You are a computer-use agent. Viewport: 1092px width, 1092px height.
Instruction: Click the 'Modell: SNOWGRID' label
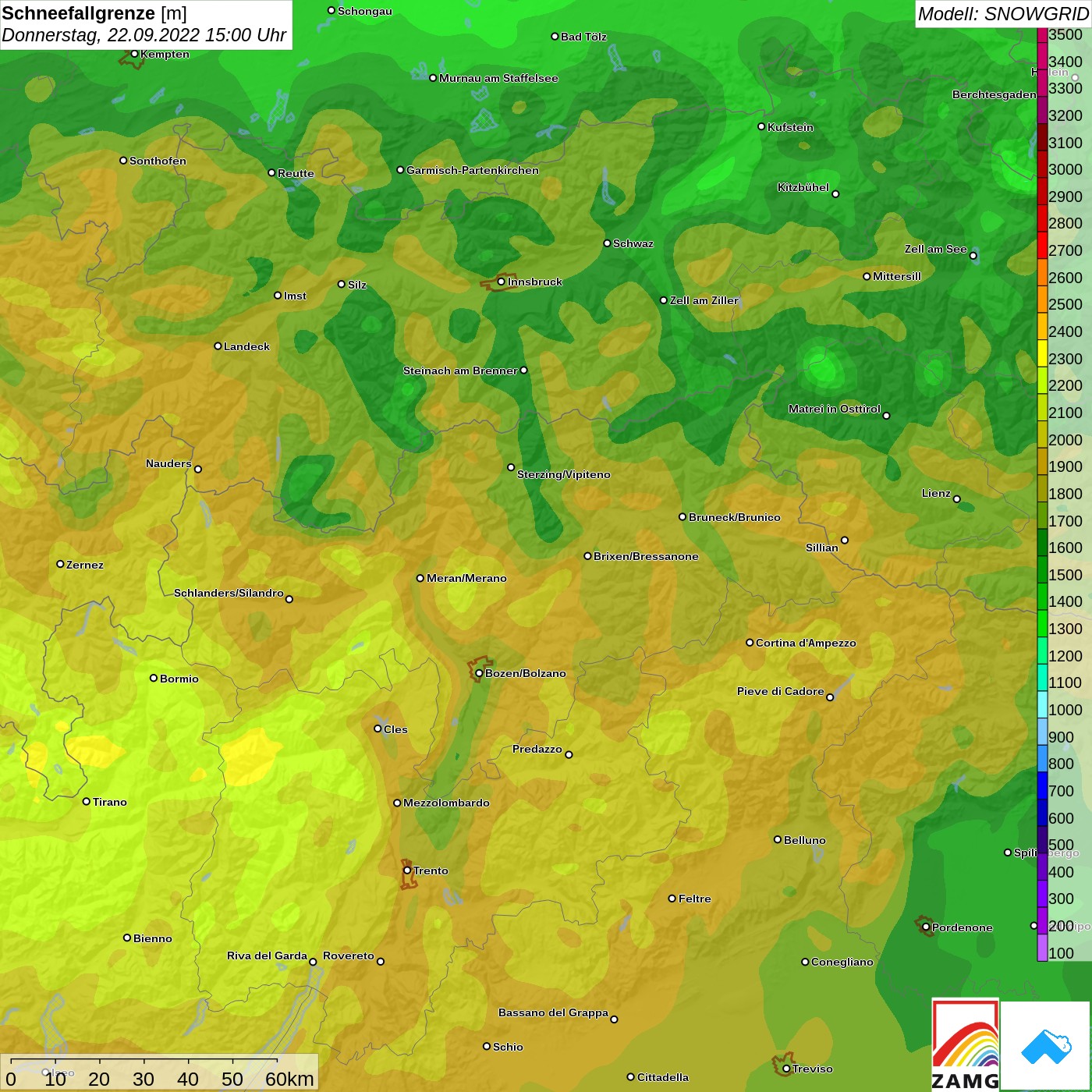pyautogui.click(x=1003, y=13)
